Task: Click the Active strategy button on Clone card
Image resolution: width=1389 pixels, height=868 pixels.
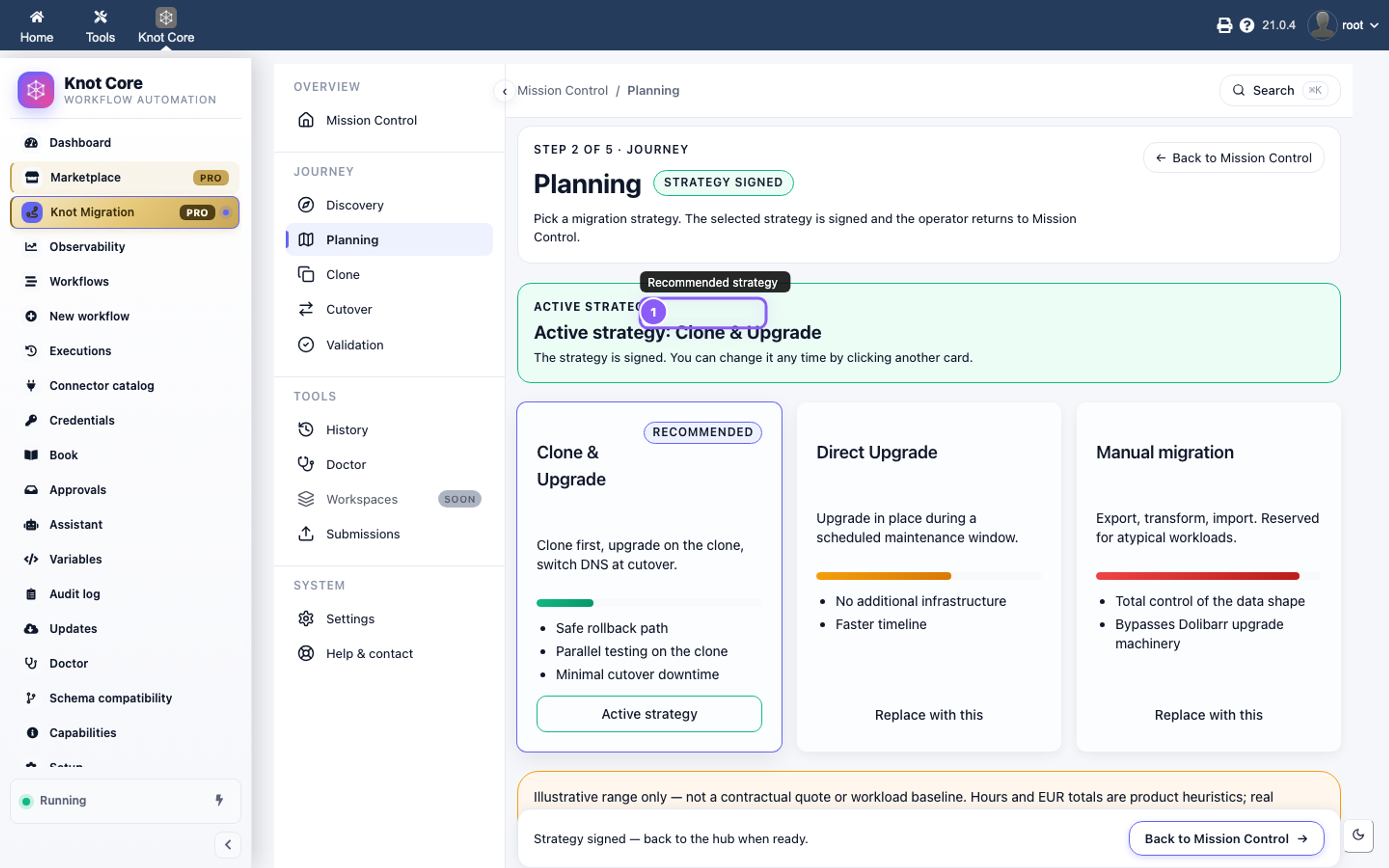Action: pyautogui.click(x=649, y=714)
